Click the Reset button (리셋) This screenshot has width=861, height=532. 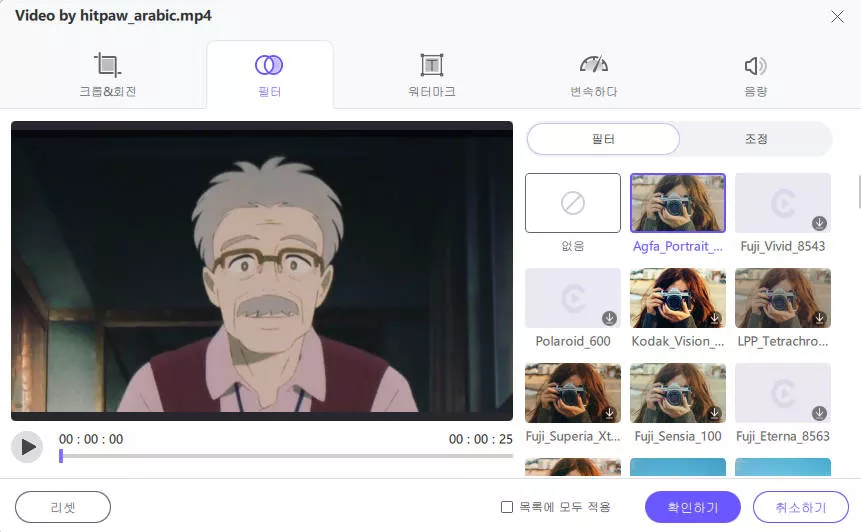(63, 507)
